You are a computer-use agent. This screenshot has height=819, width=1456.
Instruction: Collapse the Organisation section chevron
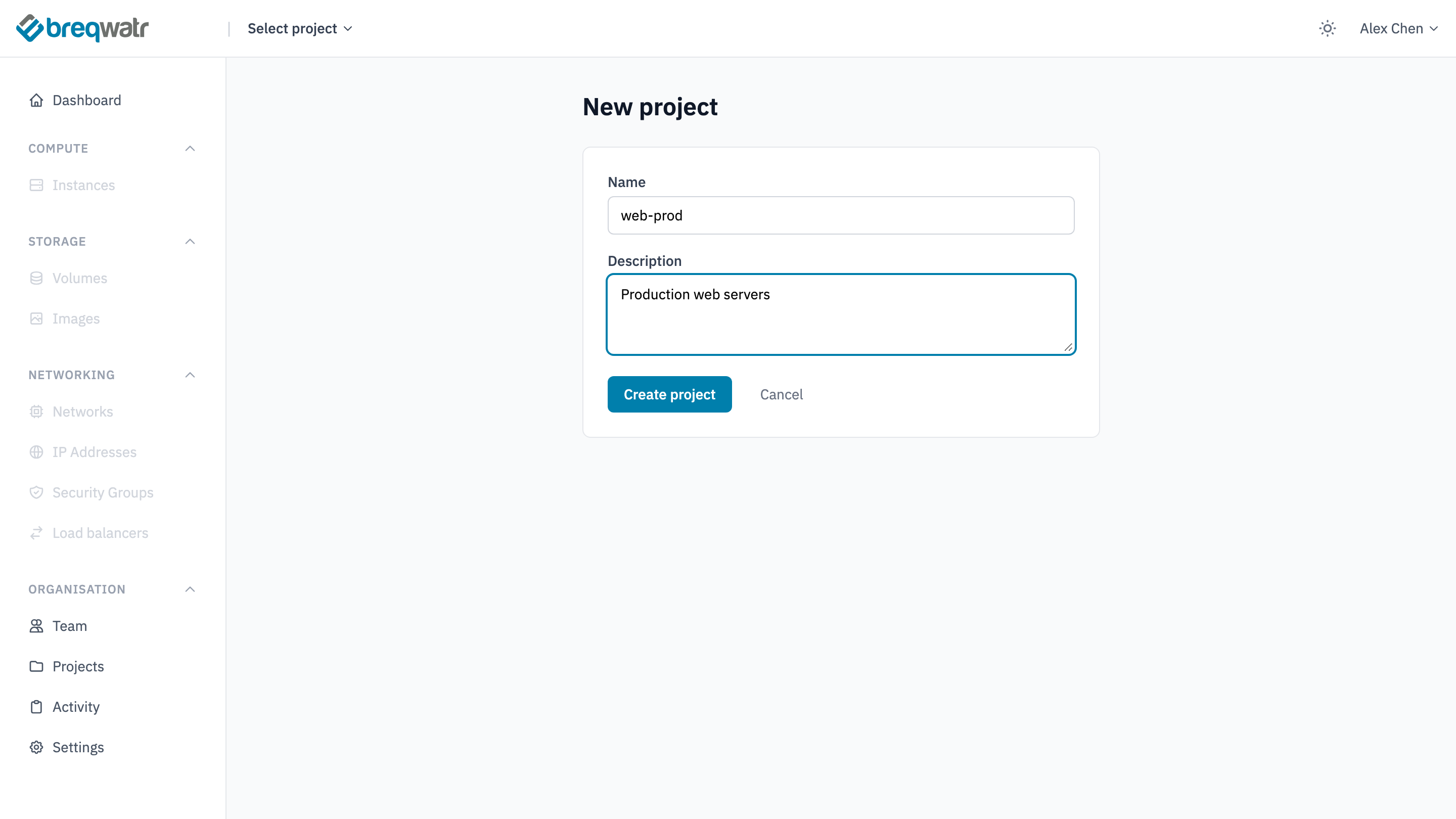coord(190,589)
